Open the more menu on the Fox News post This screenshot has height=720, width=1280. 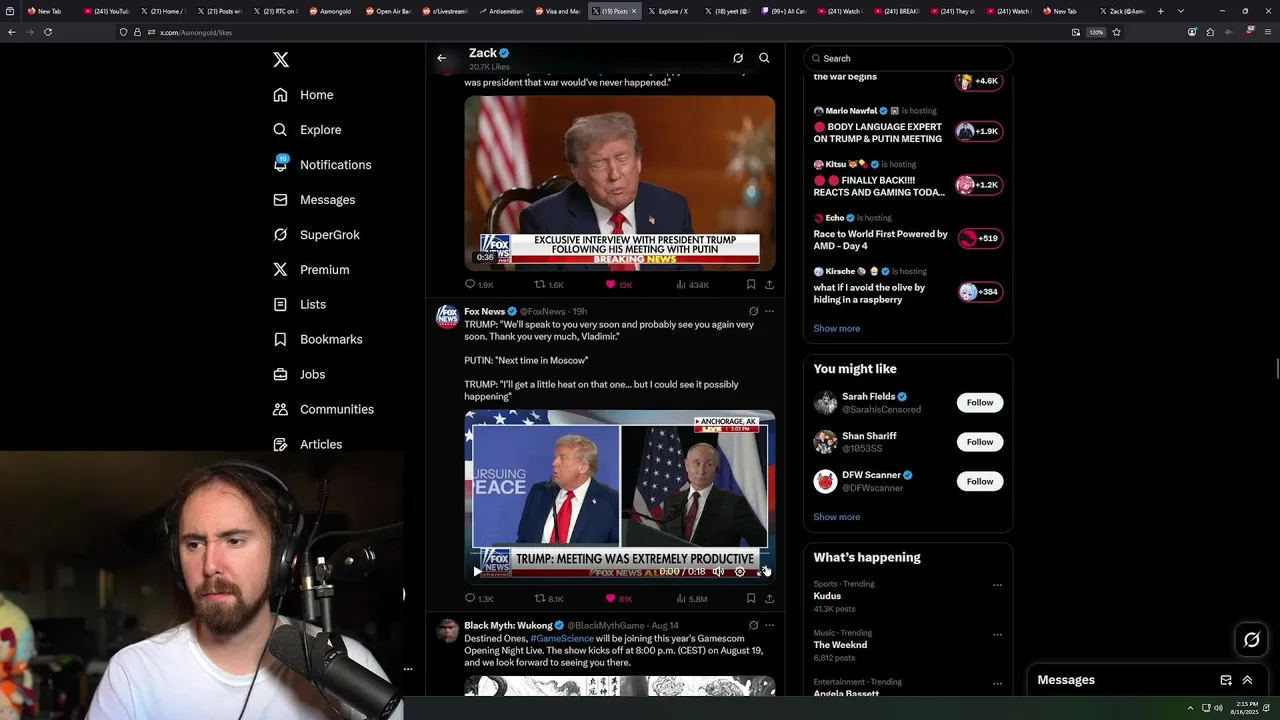pos(769,312)
